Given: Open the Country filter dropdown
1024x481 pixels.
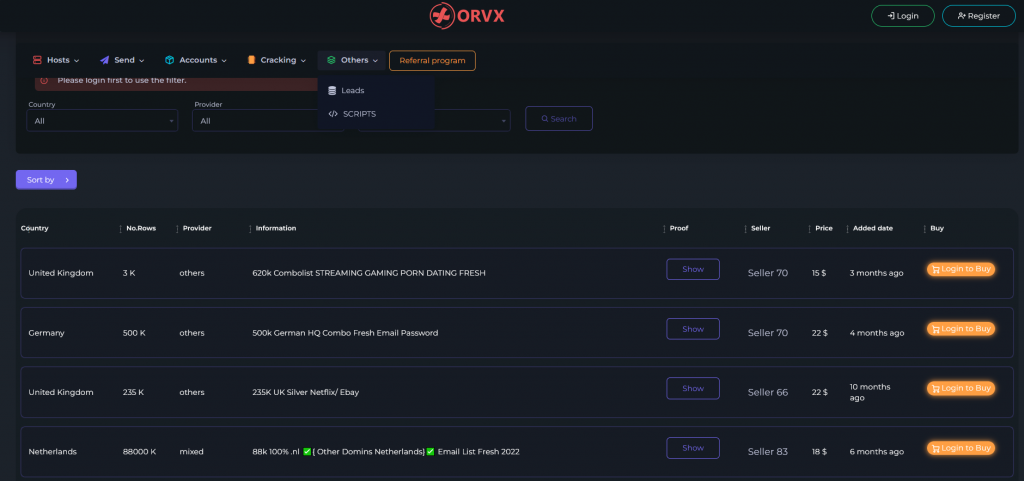Looking at the screenshot, I should pyautogui.click(x=102, y=121).
